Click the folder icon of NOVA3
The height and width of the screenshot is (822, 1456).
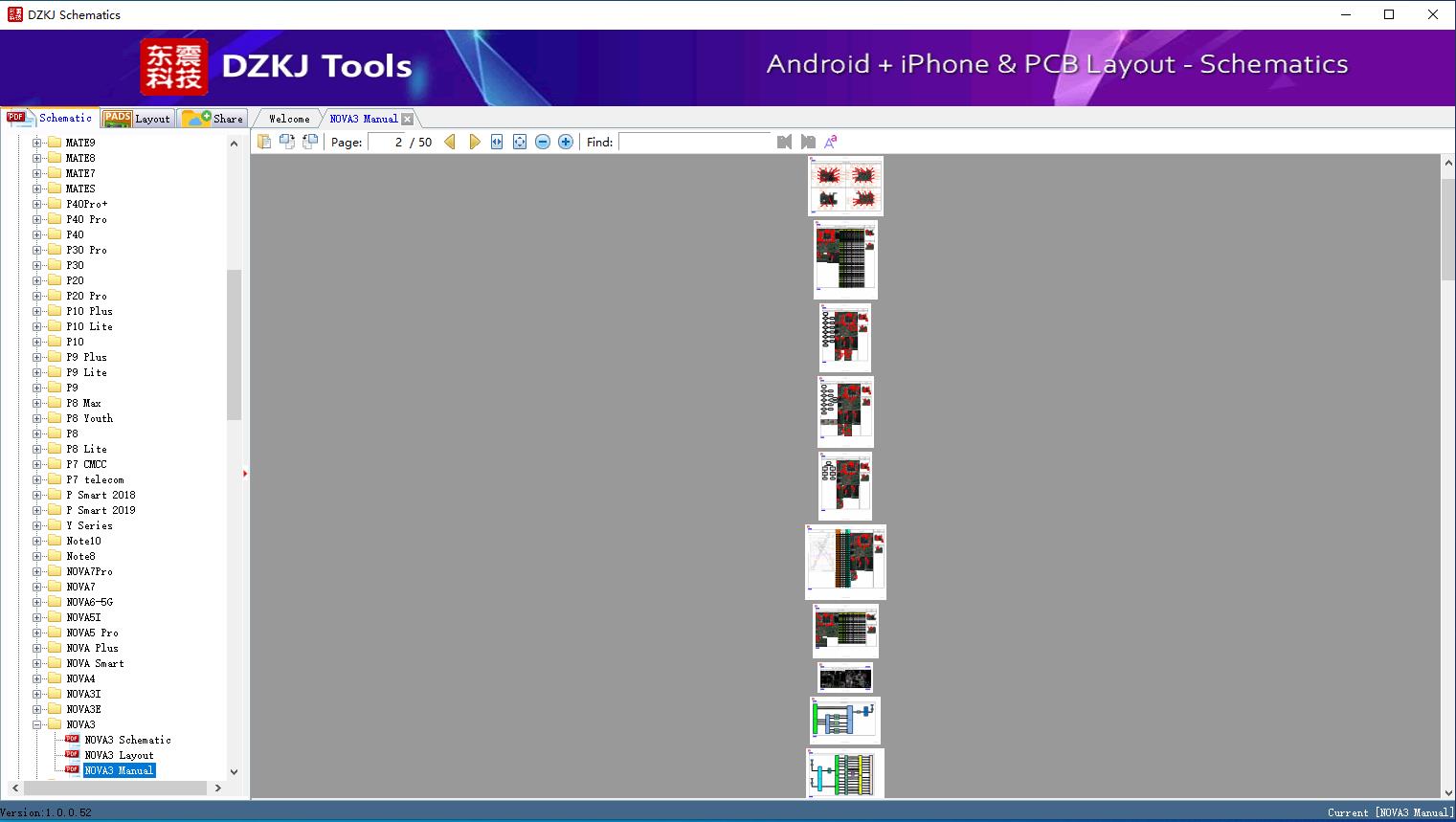55,724
